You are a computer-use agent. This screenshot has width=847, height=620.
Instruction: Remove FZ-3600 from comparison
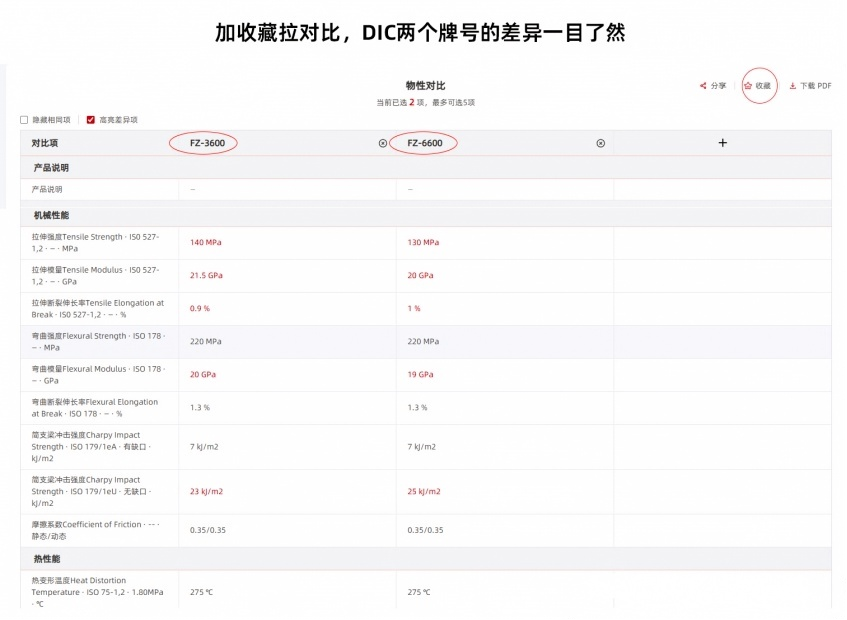tap(382, 143)
